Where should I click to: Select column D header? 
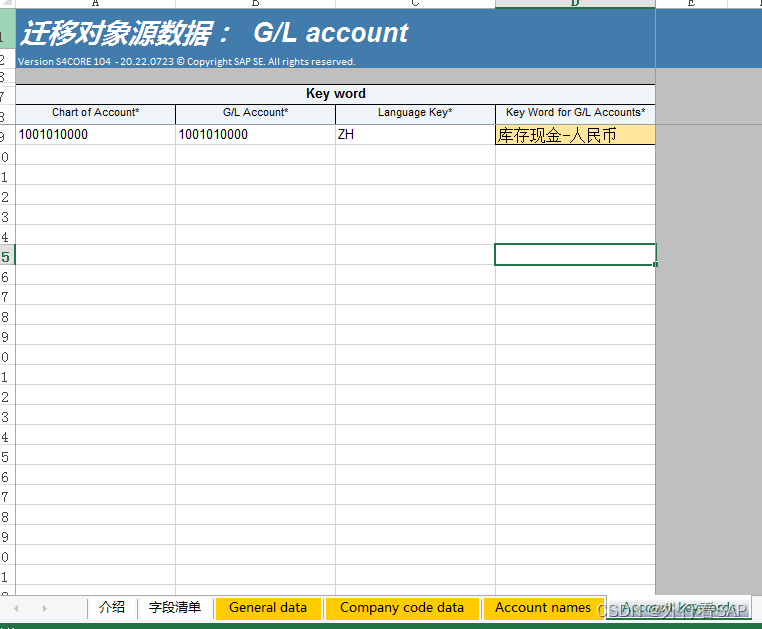[x=575, y=3]
